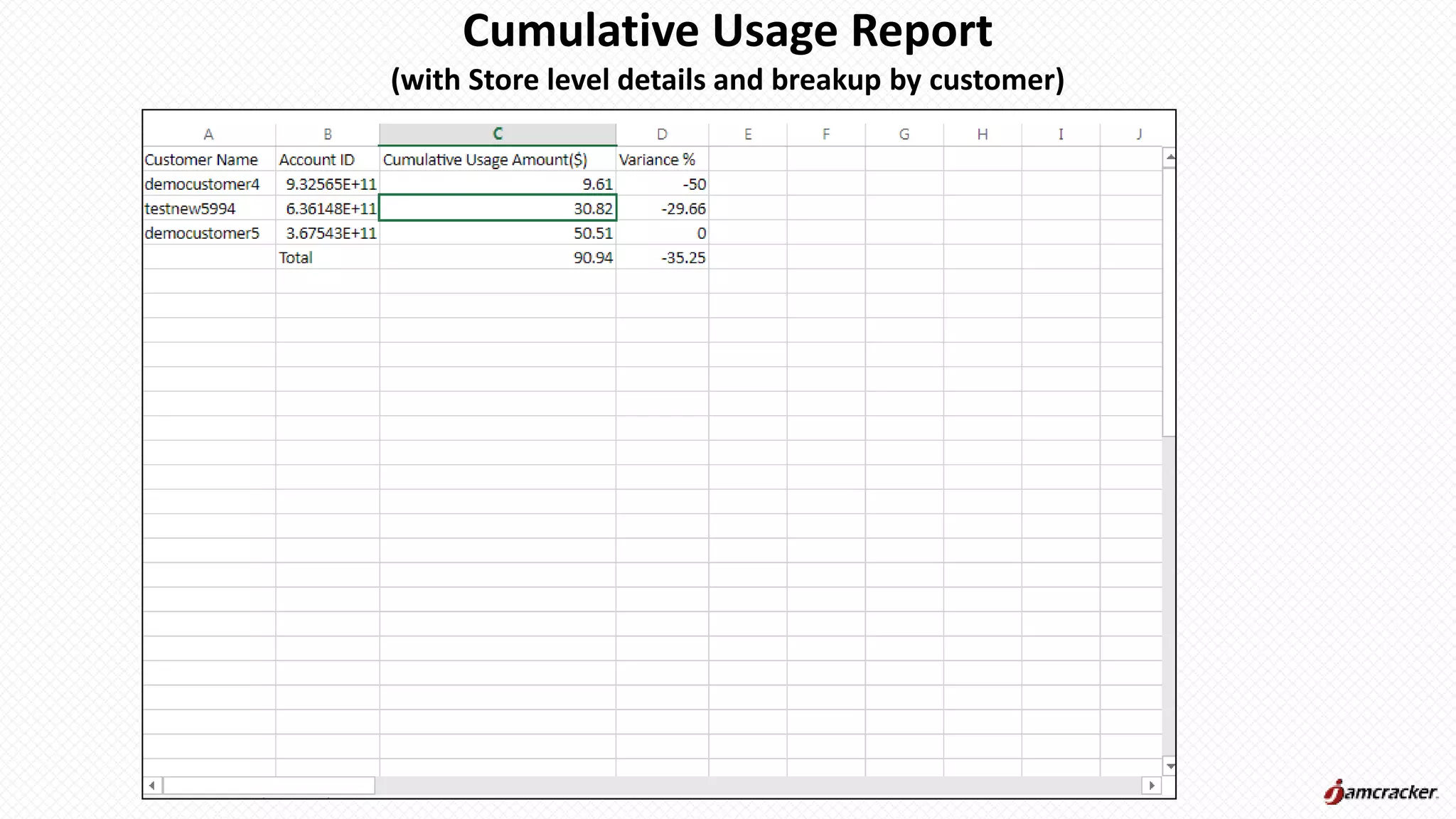Select the 'Account ID' header cell
This screenshot has height=819, width=1456.
coord(328,159)
